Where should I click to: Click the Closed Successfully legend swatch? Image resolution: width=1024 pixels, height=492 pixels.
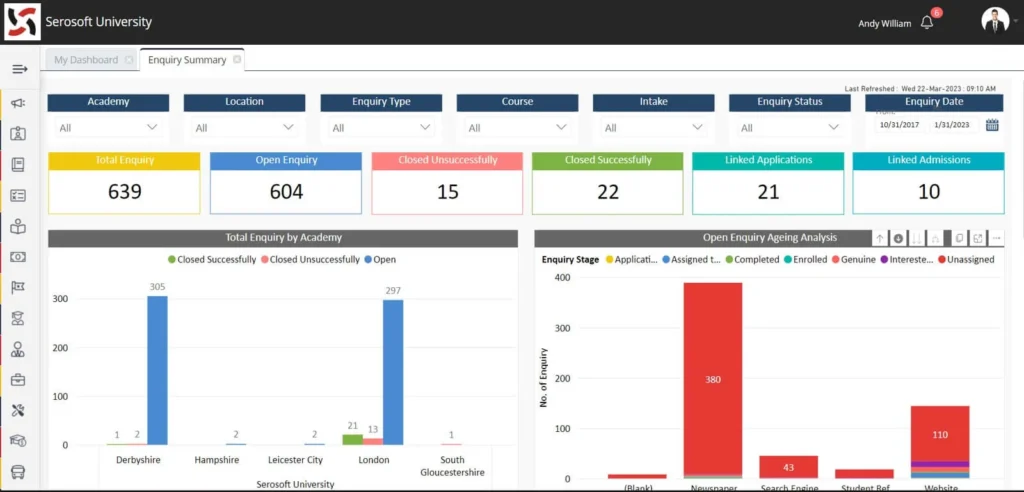[x=171, y=259]
